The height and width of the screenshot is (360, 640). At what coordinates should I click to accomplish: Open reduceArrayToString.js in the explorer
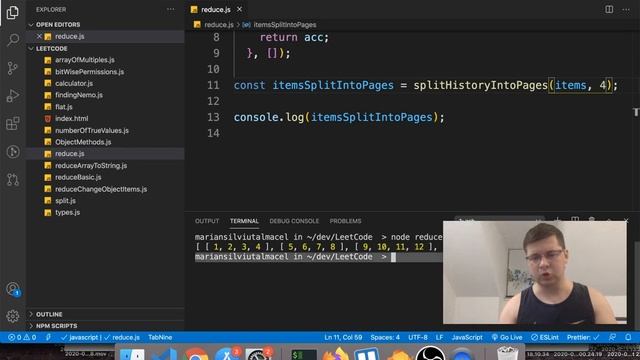click(91, 166)
